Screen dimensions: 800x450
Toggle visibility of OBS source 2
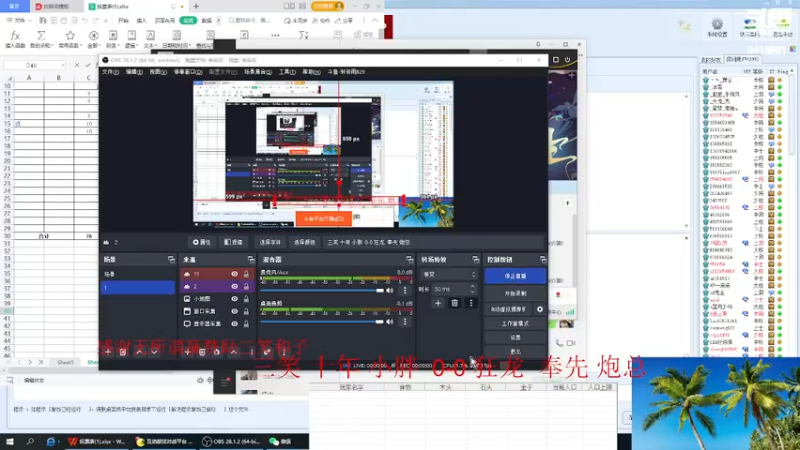click(234, 286)
